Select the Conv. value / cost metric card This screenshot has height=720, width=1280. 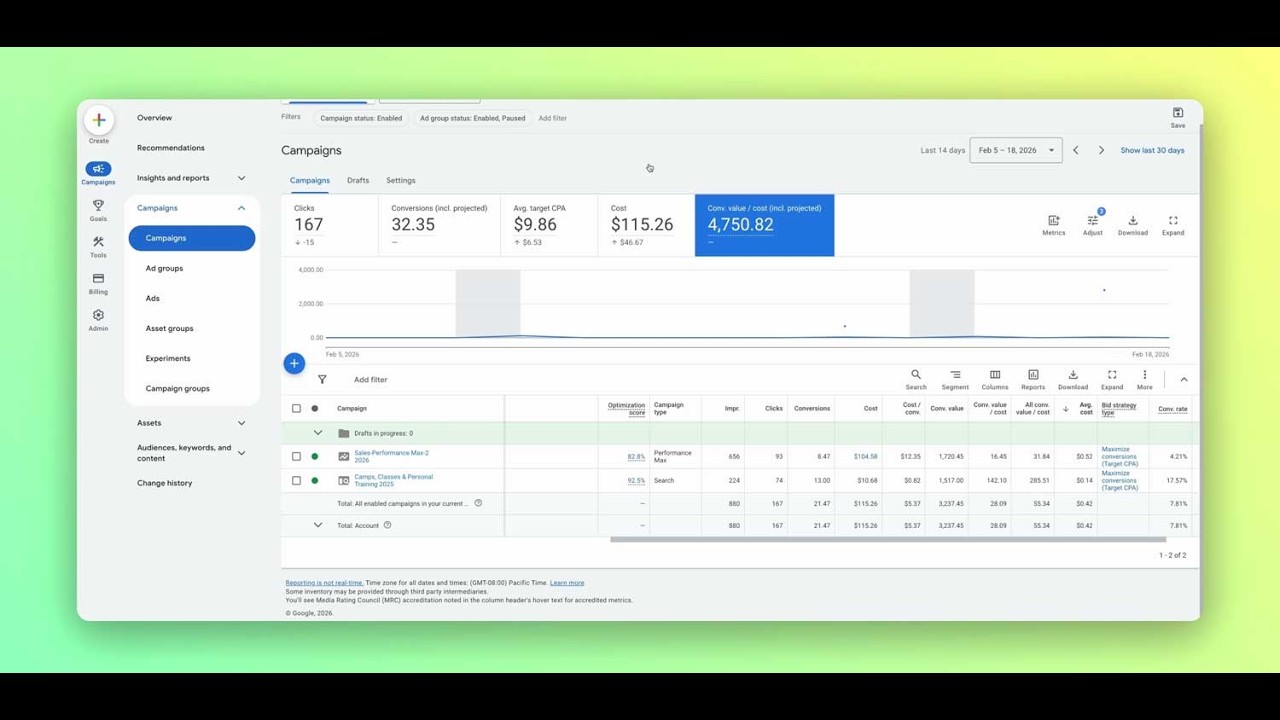764,225
